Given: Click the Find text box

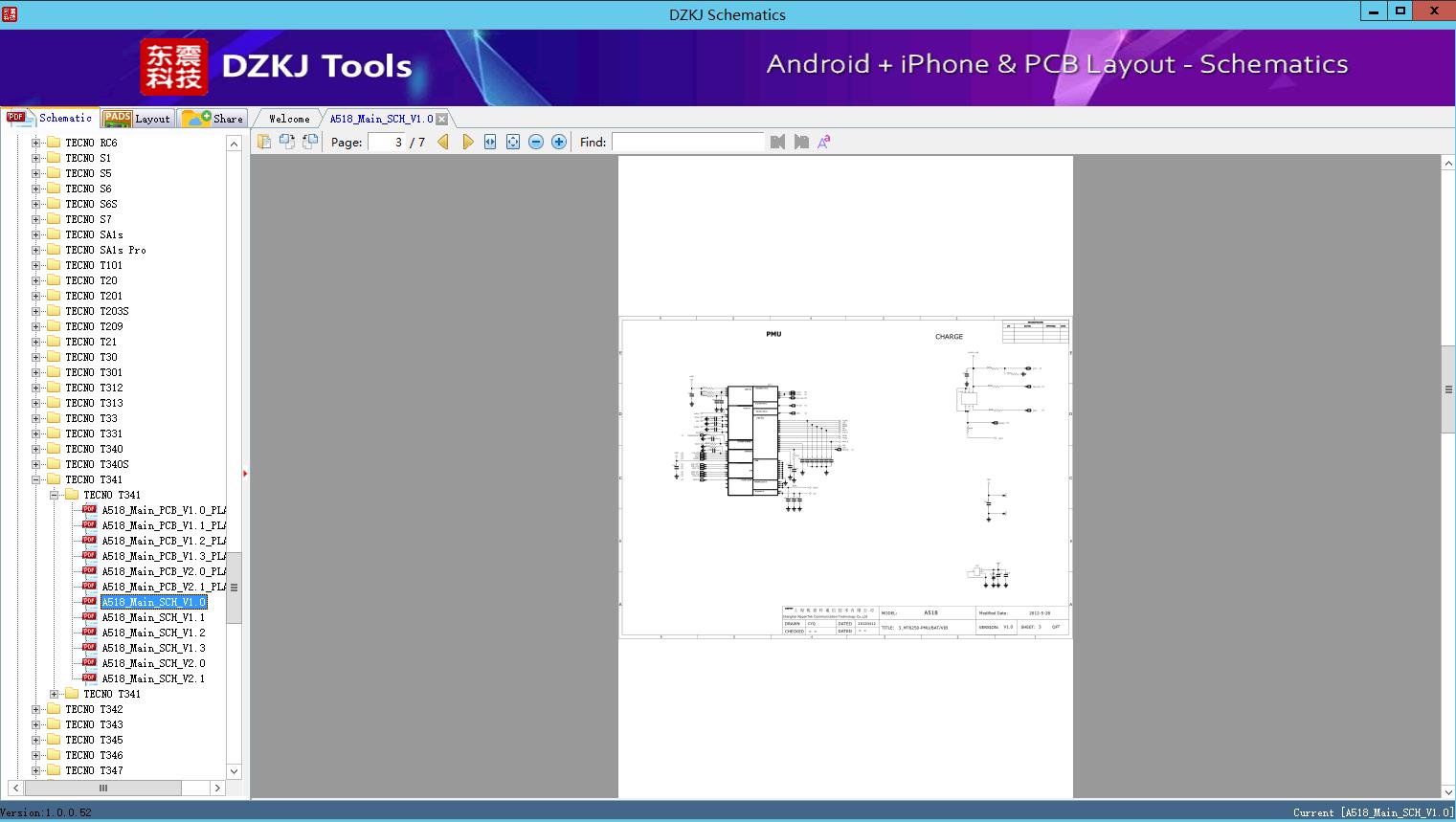Looking at the screenshot, I should click(x=687, y=142).
